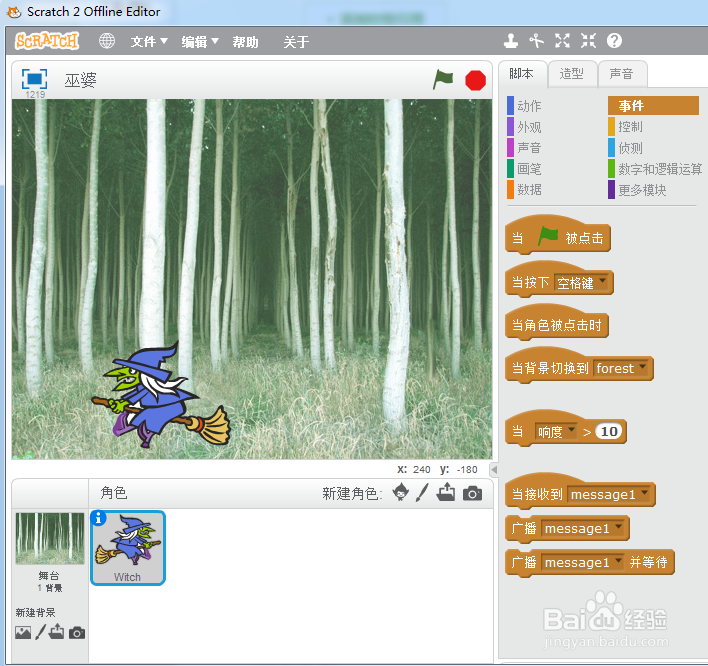Select the stage backdrop thumbnail
Screen dimensions: 708x666
coord(50,538)
